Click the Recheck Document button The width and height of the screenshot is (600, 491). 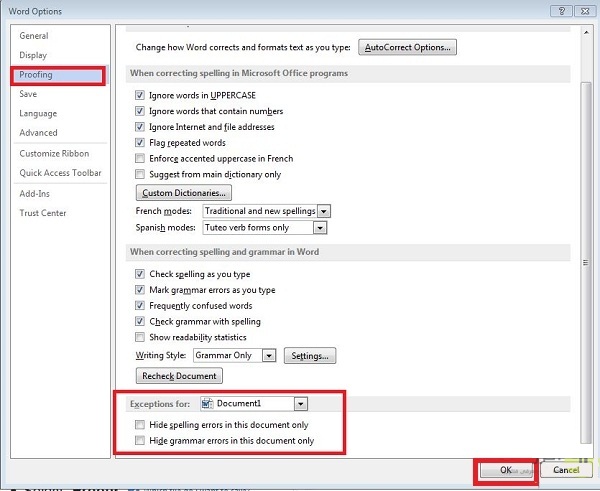click(x=178, y=376)
